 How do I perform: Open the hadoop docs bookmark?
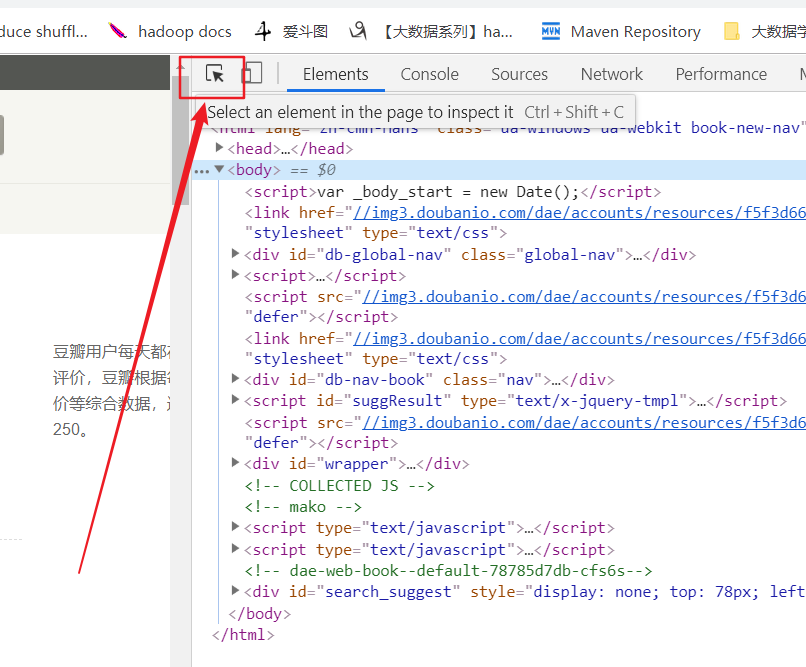point(170,32)
